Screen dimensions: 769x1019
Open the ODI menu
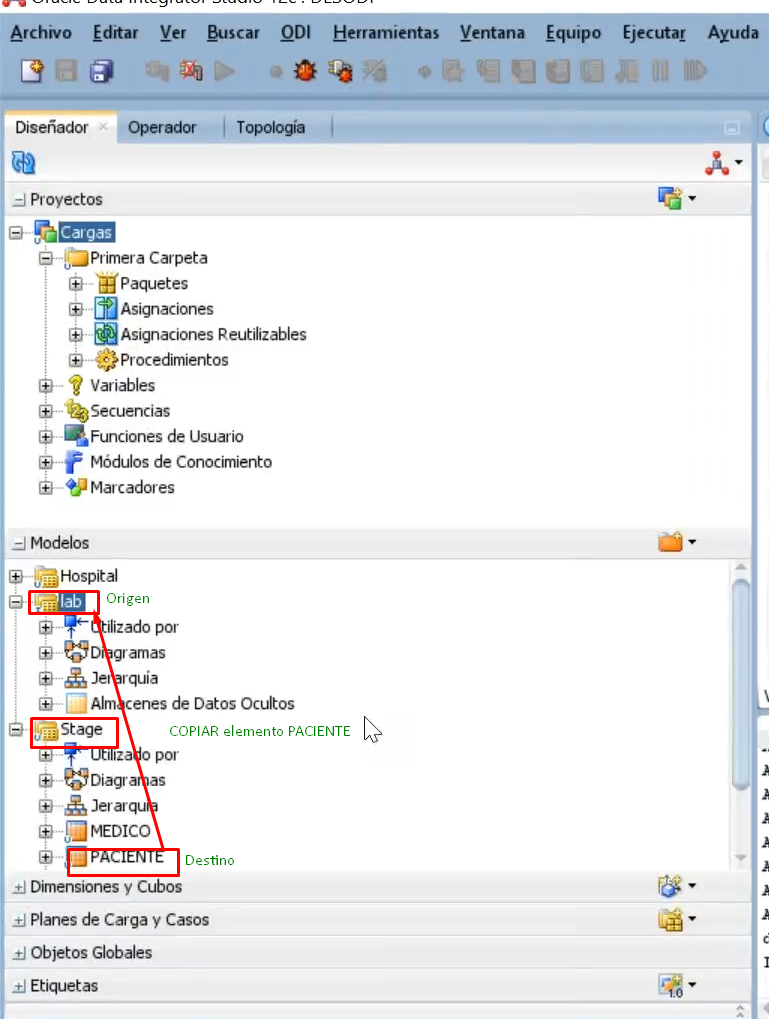point(296,32)
